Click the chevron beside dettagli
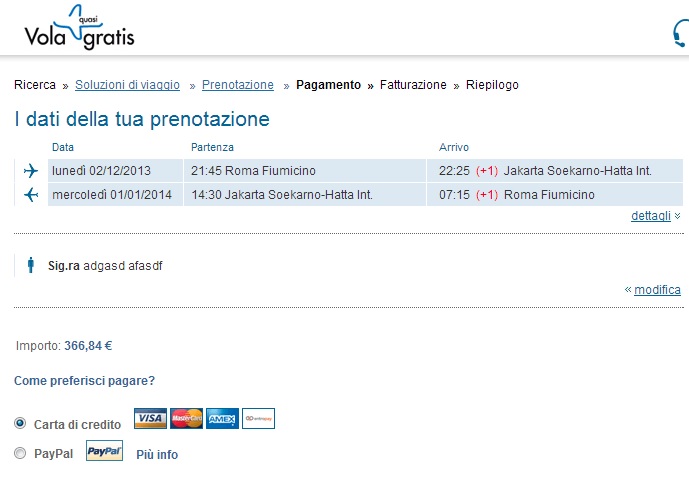The image size is (689, 488). [677, 216]
